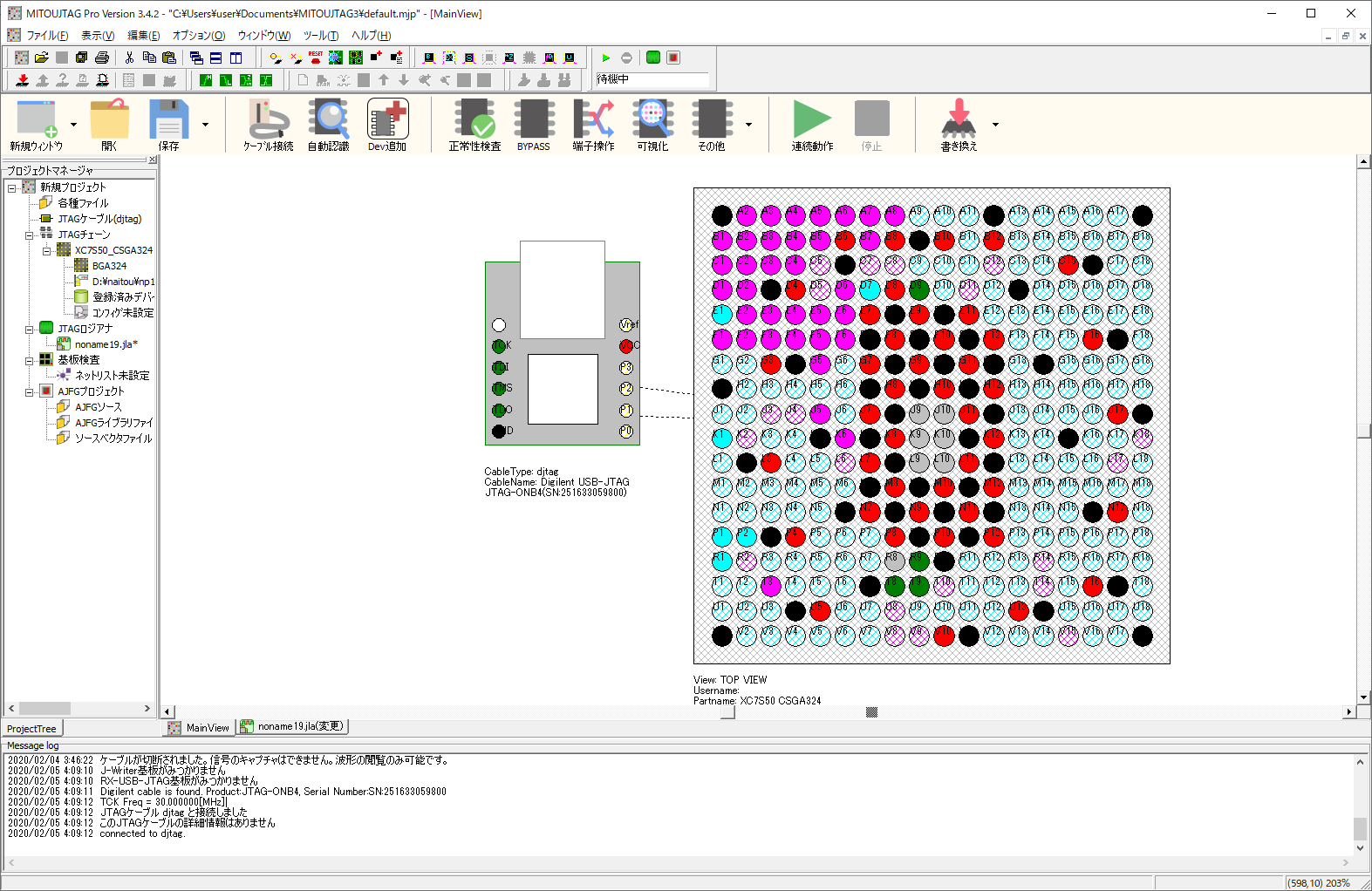1372x891 pixels.
Task: Click the ケーブル接続 cable connect icon
Action: (x=268, y=124)
